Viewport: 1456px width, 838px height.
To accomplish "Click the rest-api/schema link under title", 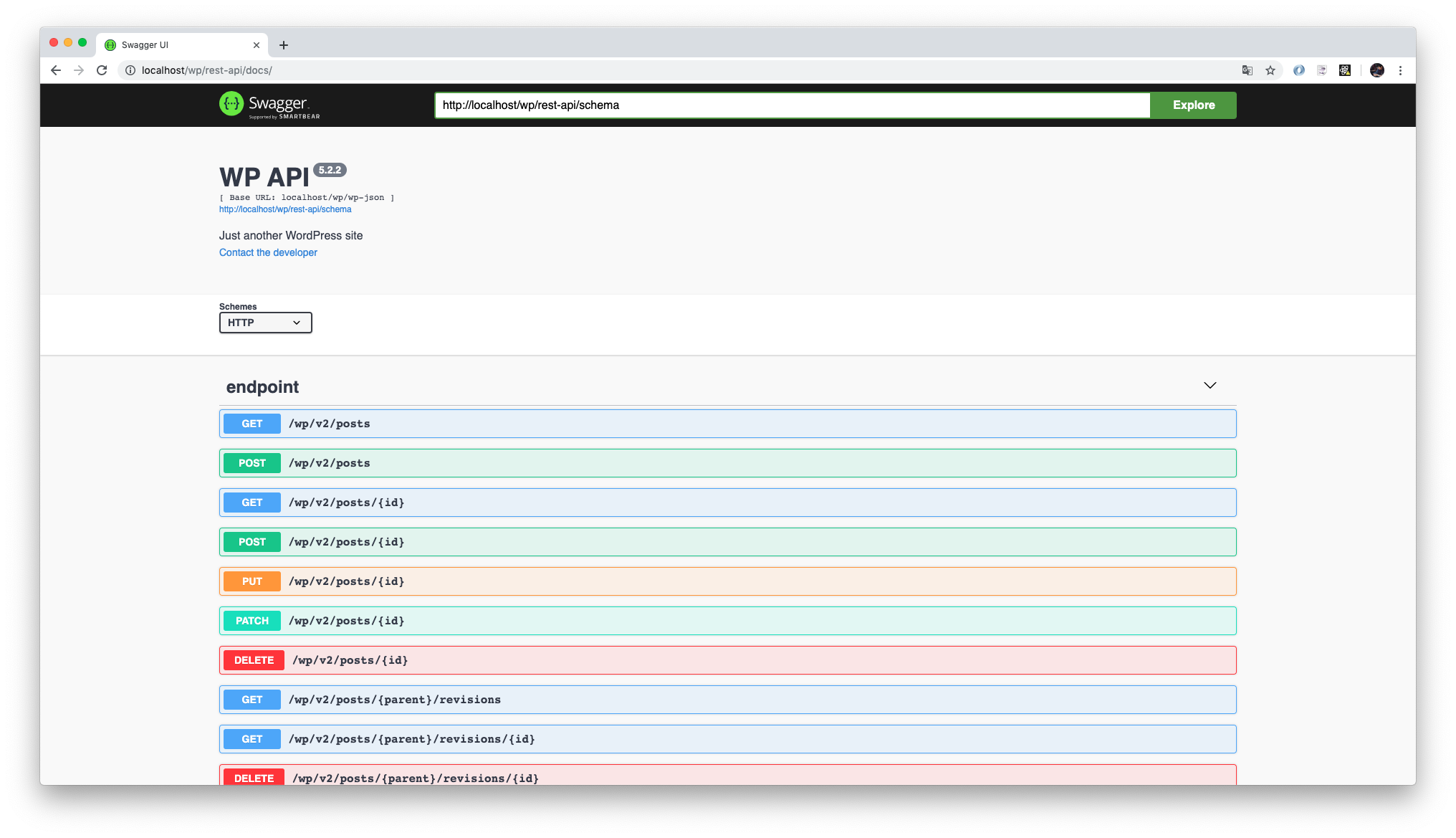I will [x=285, y=209].
